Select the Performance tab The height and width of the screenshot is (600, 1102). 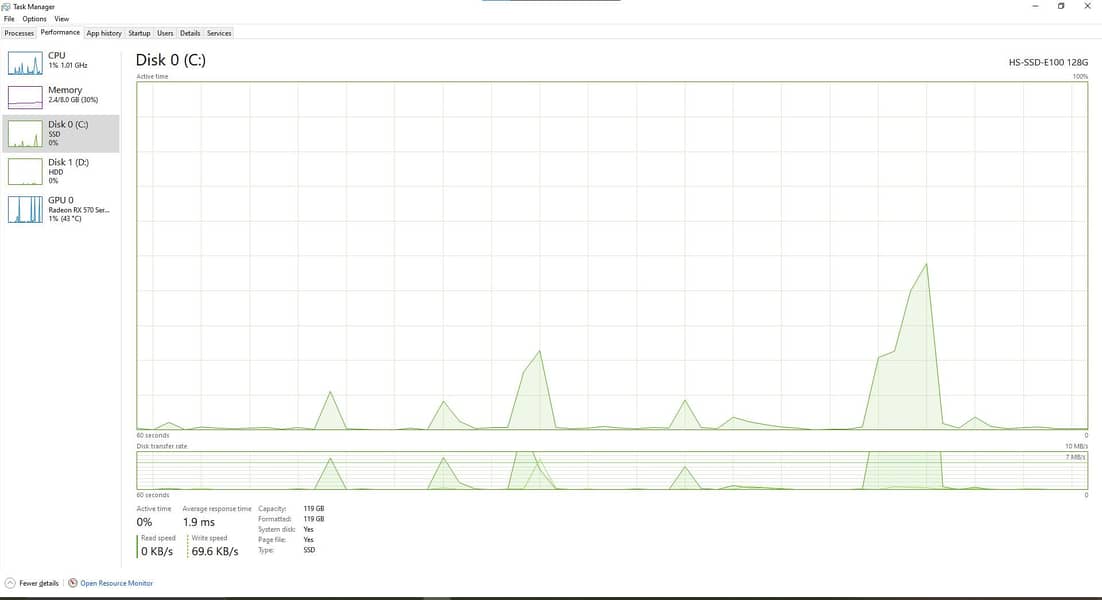click(x=60, y=32)
